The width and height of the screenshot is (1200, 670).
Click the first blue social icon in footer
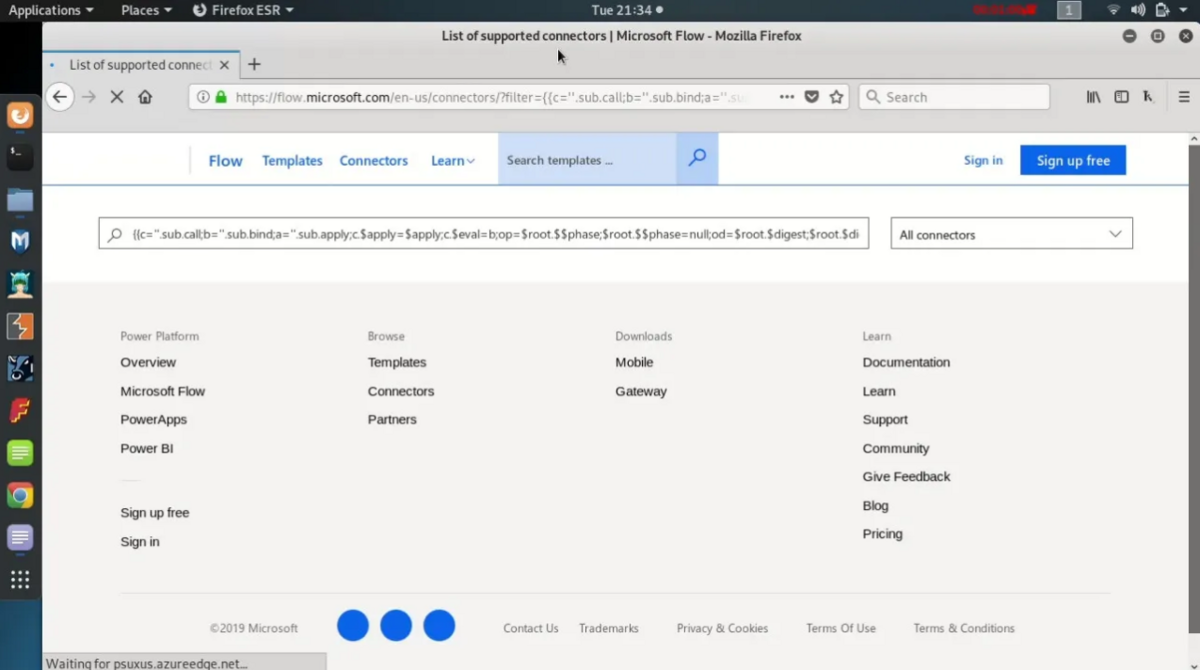[x=352, y=624]
